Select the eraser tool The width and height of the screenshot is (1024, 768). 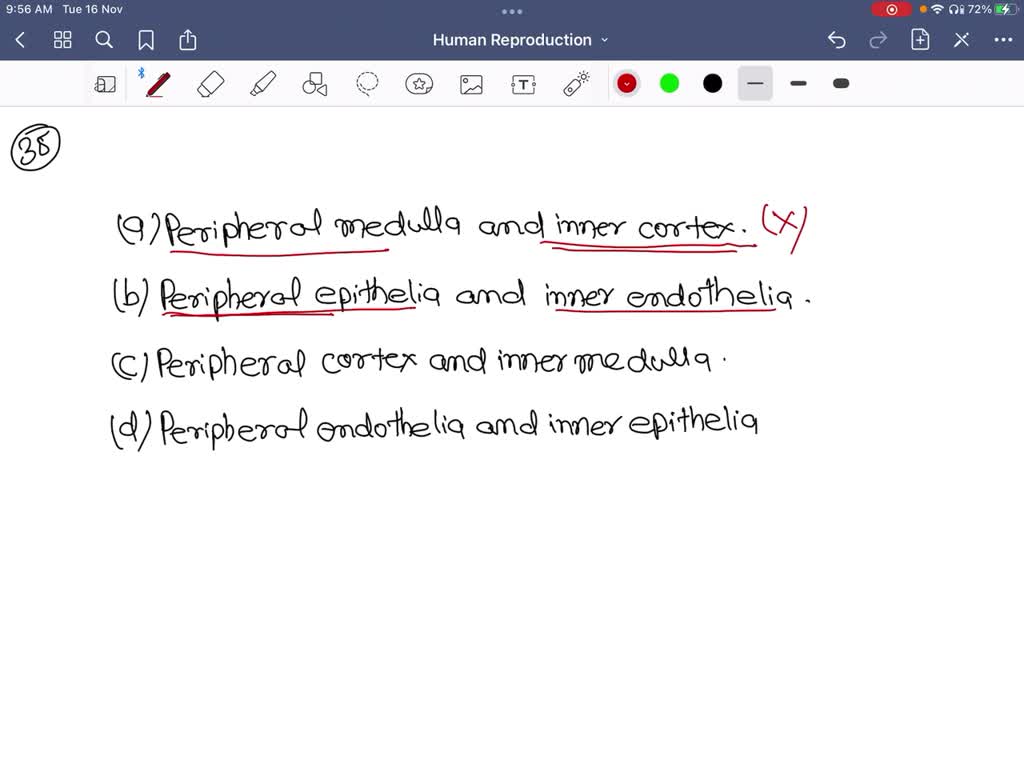coord(210,84)
